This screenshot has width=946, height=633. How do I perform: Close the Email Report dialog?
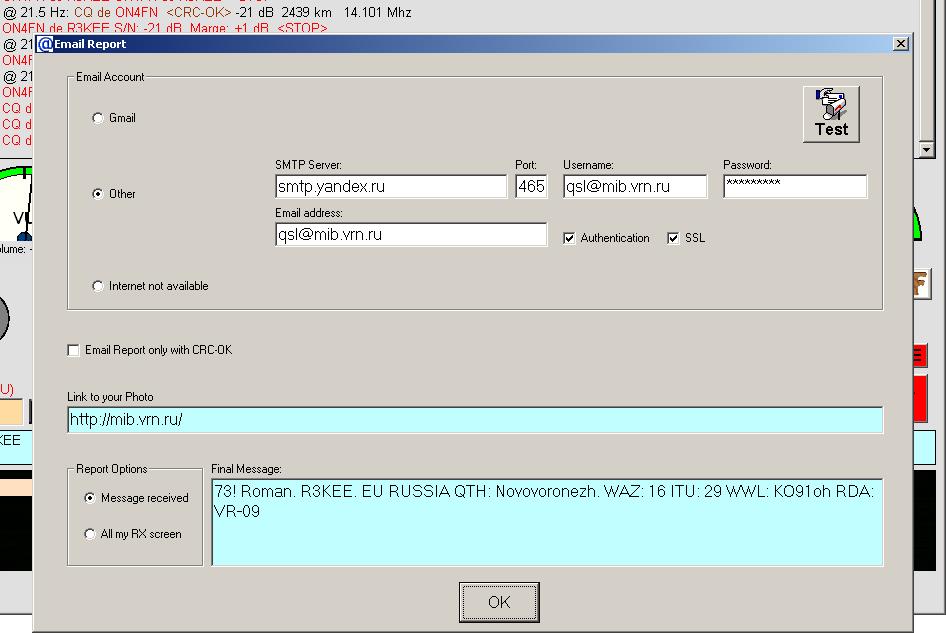pyautogui.click(x=900, y=44)
